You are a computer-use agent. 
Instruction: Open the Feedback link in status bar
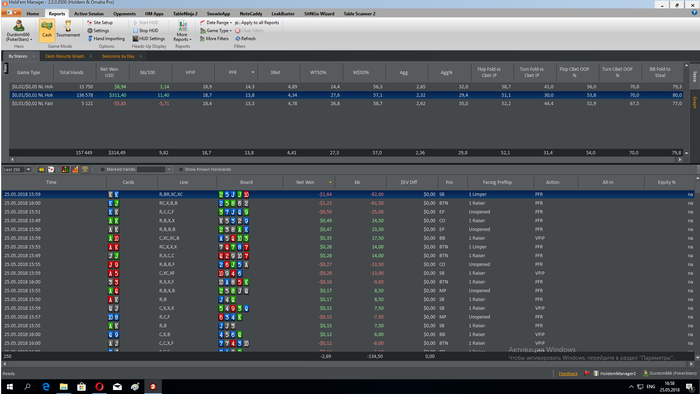pos(568,373)
